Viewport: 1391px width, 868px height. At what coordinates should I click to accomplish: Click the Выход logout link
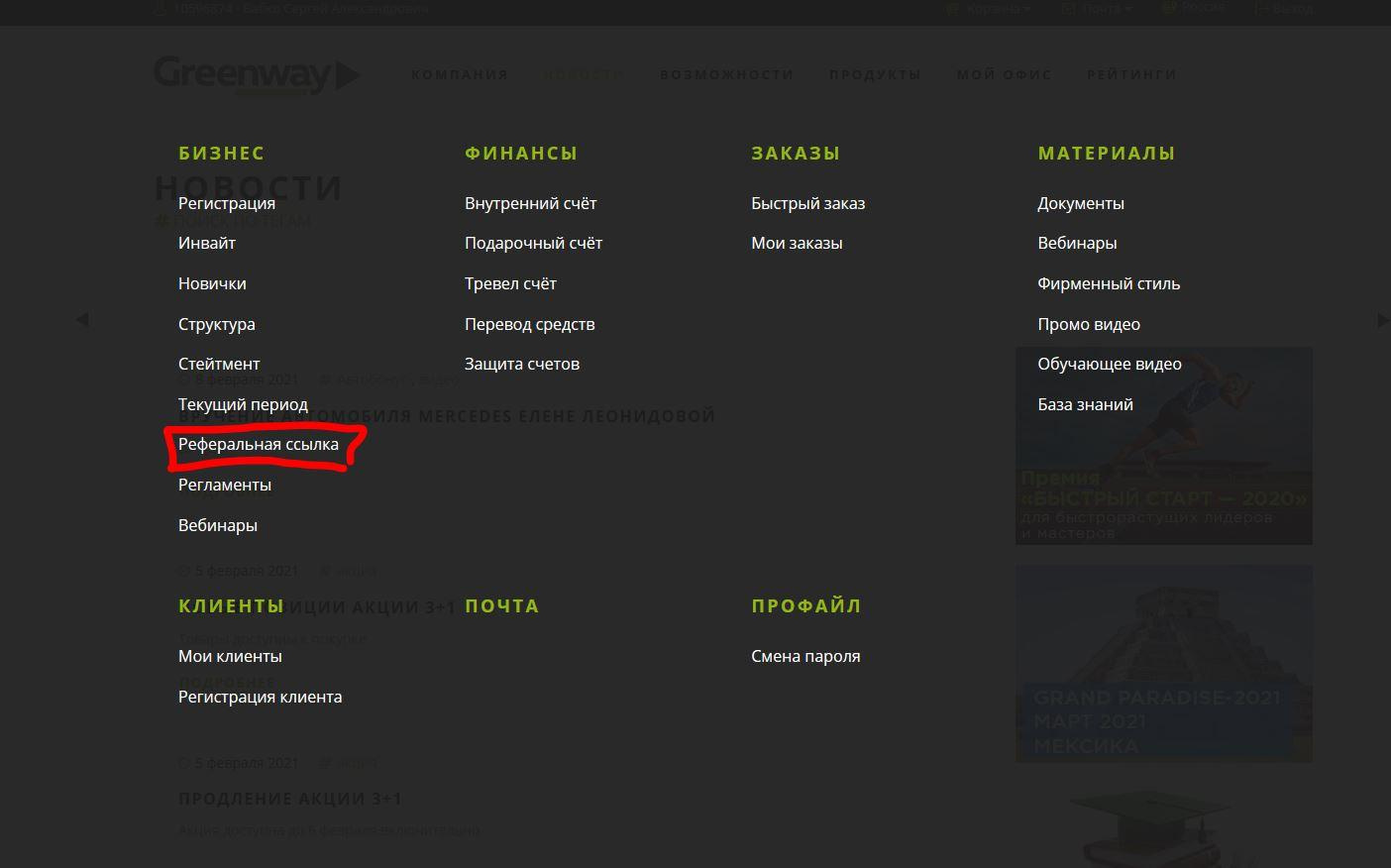[x=1284, y=8]
